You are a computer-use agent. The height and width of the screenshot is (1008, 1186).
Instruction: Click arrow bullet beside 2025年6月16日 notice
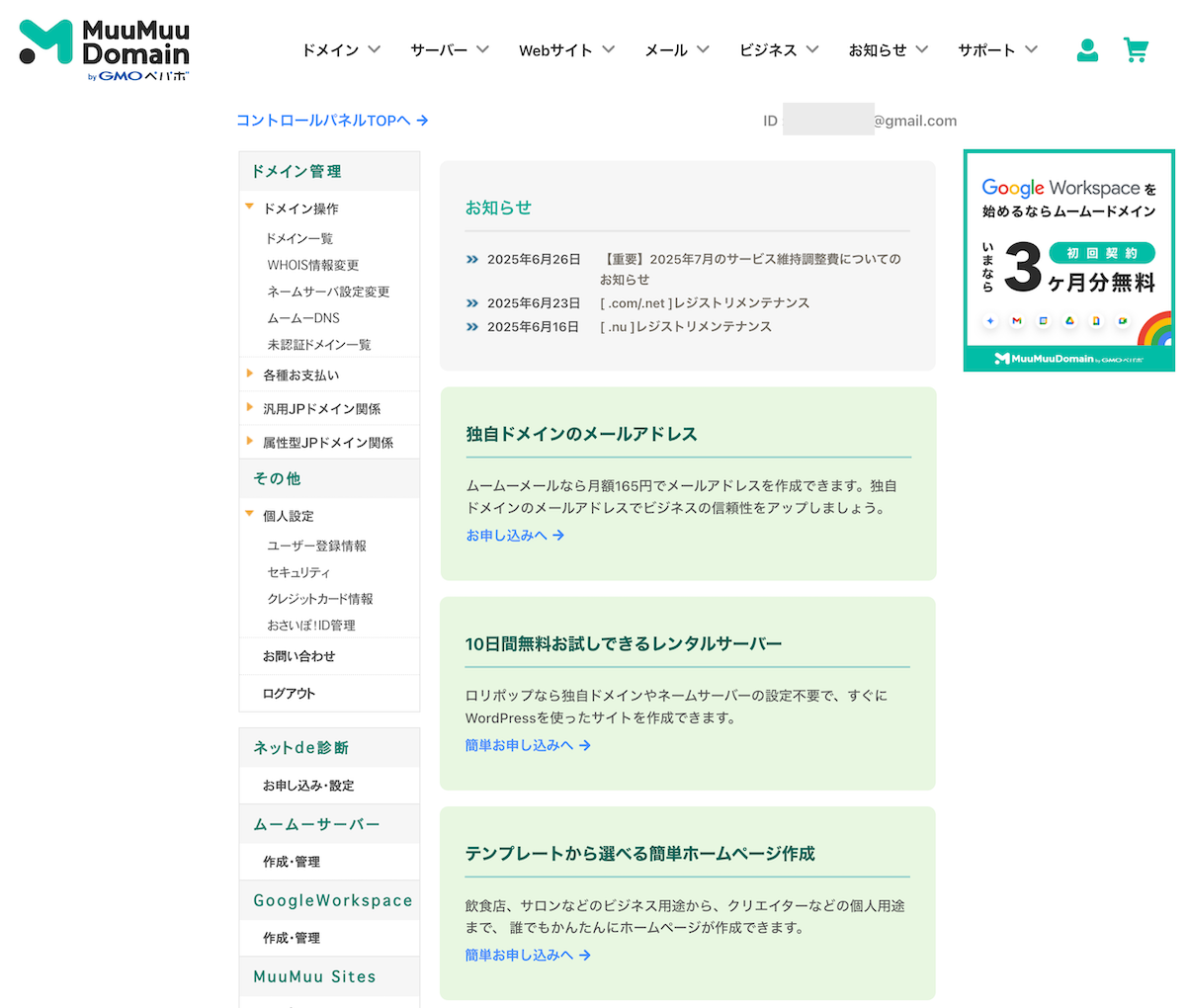pos(472,327)
